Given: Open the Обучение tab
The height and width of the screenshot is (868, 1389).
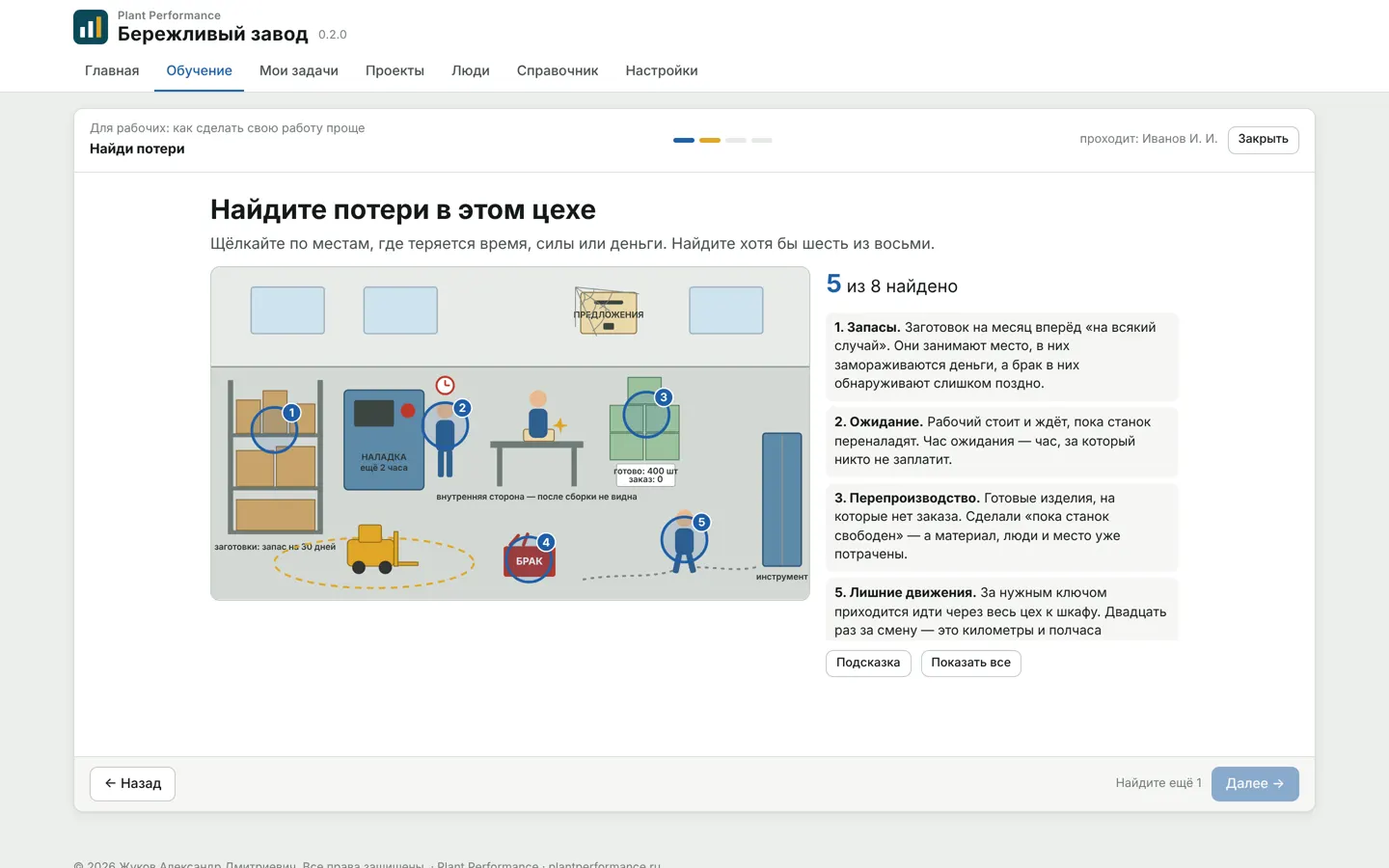Looking at the screenshot, I should [199, 70].
